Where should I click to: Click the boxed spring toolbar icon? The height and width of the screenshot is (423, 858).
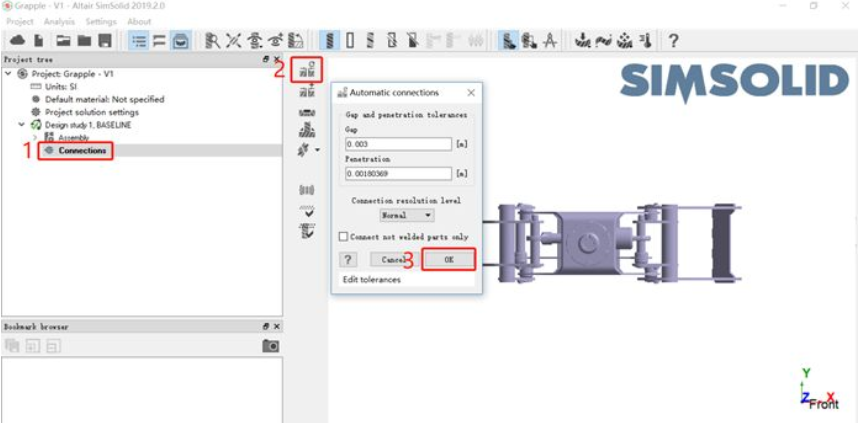pyautogui.click(x=392, y=40)
